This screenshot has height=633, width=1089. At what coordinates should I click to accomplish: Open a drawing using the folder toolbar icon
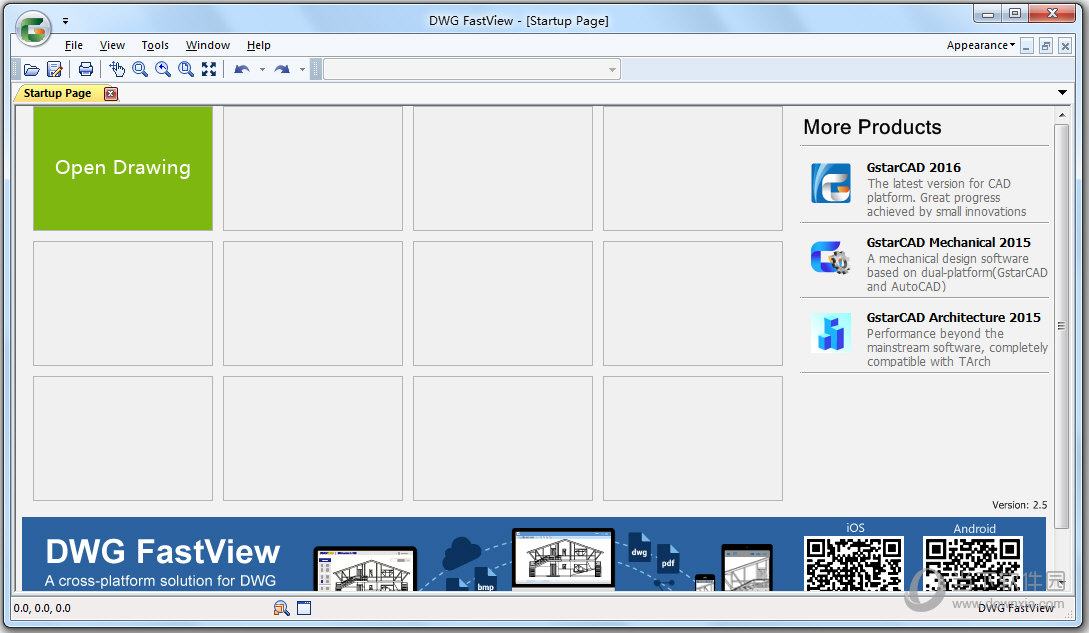31,69
